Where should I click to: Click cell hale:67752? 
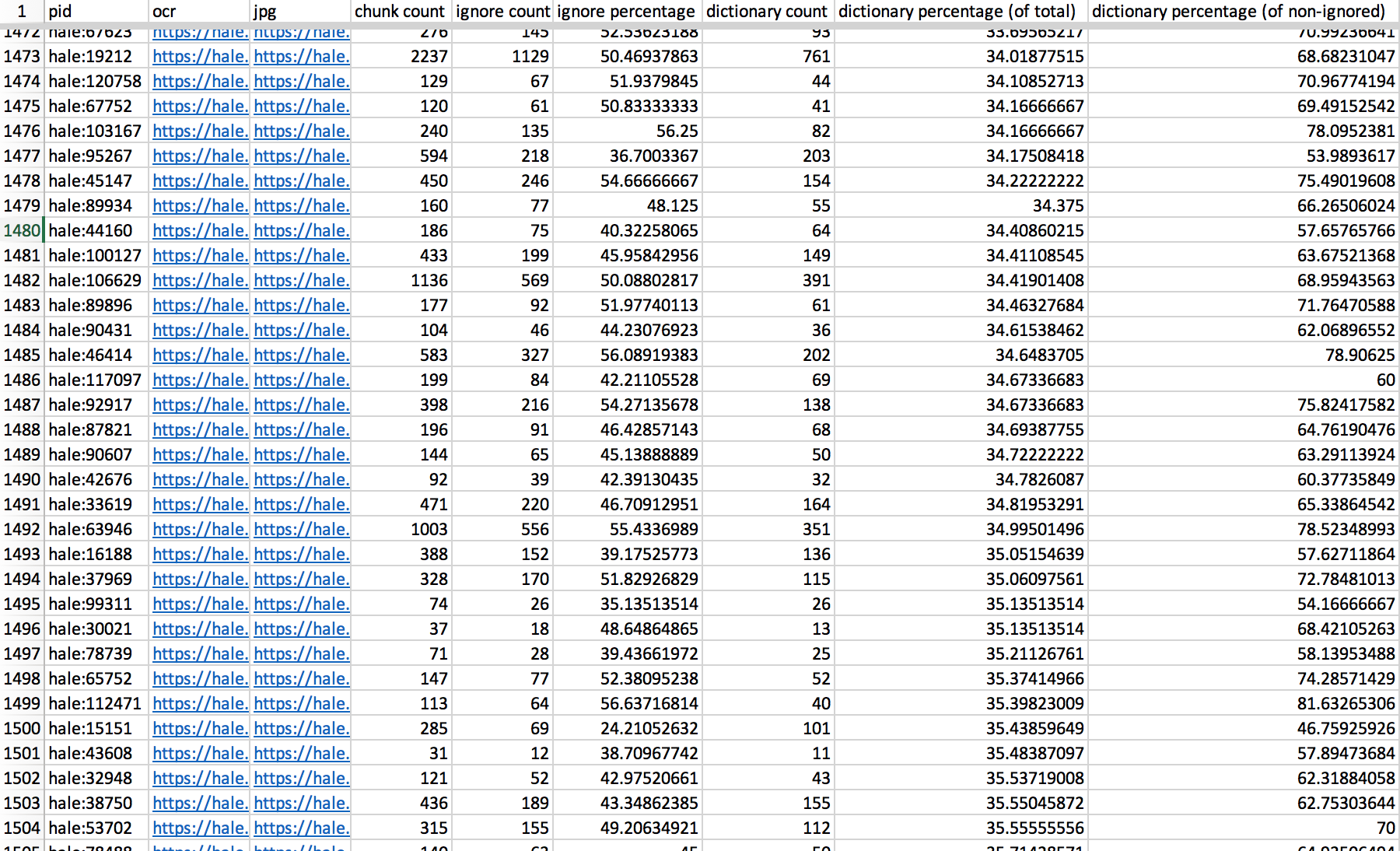(x=96, y=106)
